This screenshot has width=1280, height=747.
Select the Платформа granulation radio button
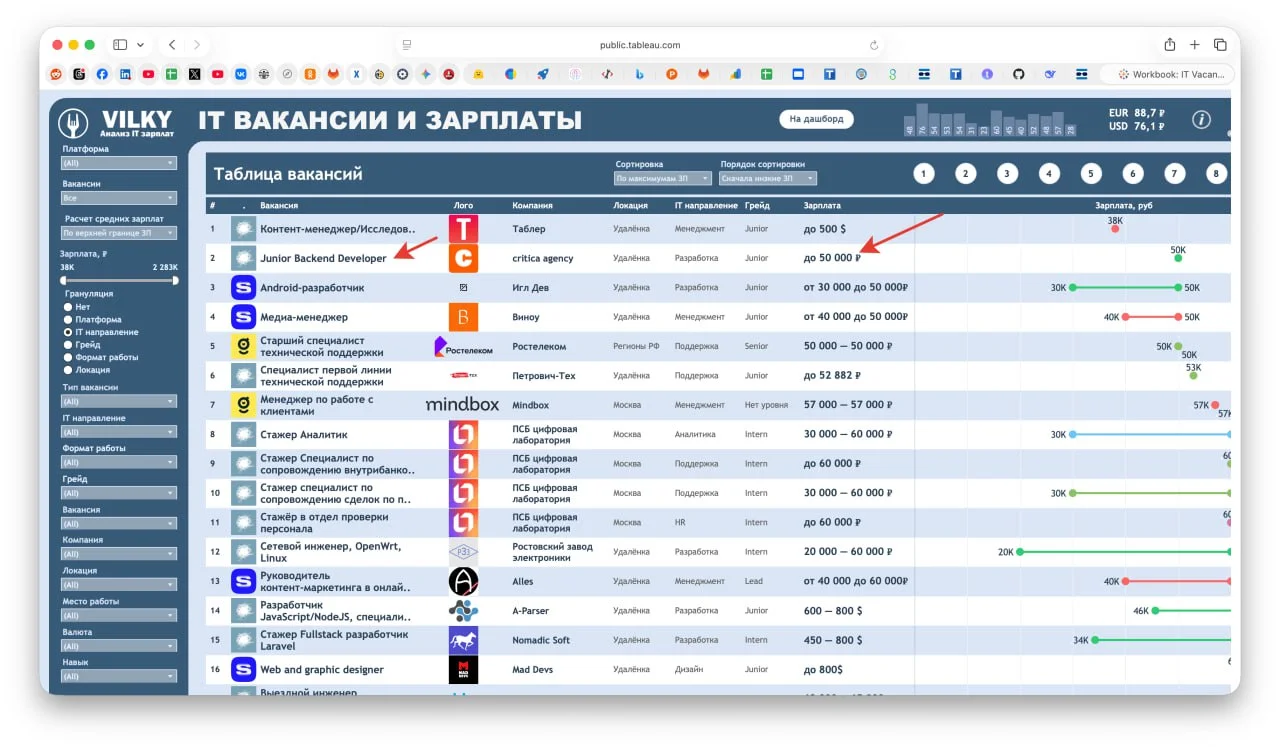click(68, 319)
